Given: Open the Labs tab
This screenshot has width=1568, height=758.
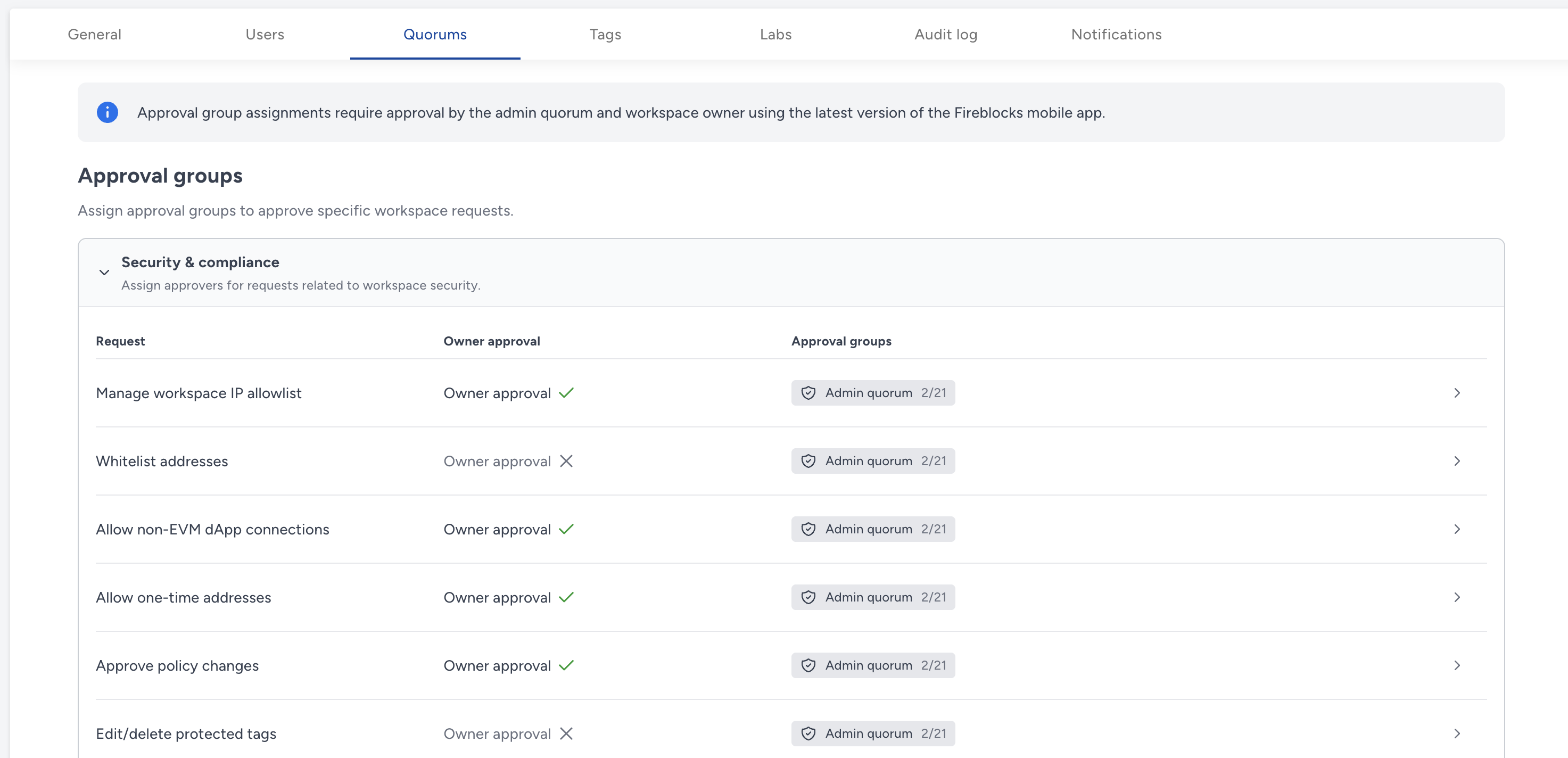Looking at the screenshot, I should [775, 35].
